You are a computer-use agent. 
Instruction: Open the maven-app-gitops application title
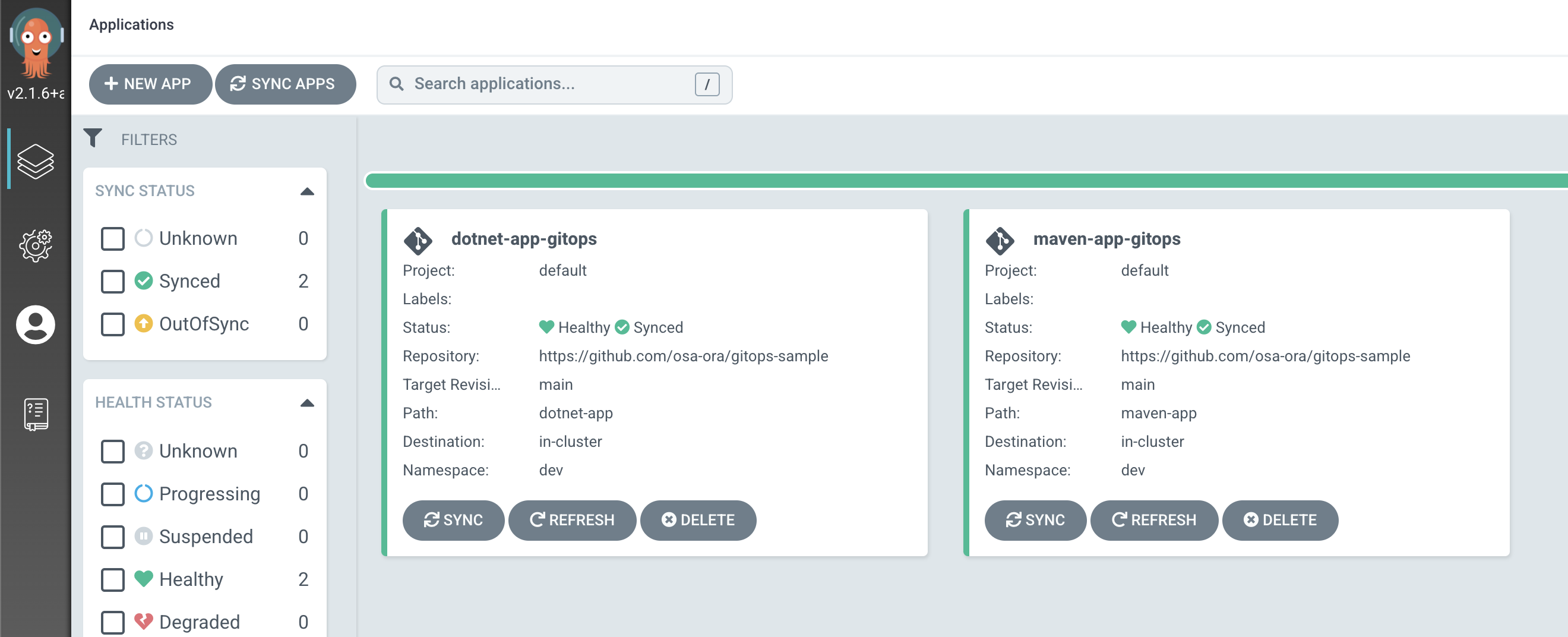pos(1107,239)
